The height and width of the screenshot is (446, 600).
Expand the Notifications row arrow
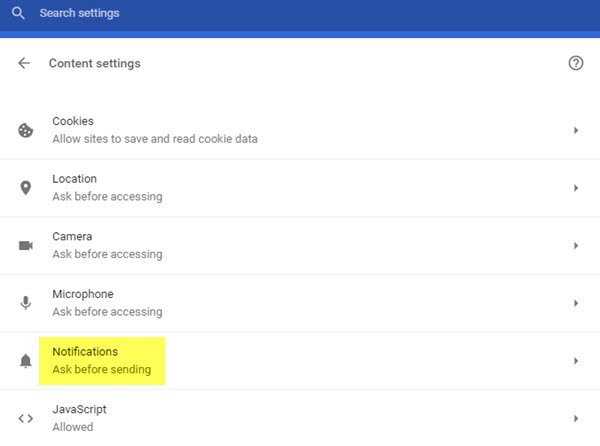pos(576,361)
